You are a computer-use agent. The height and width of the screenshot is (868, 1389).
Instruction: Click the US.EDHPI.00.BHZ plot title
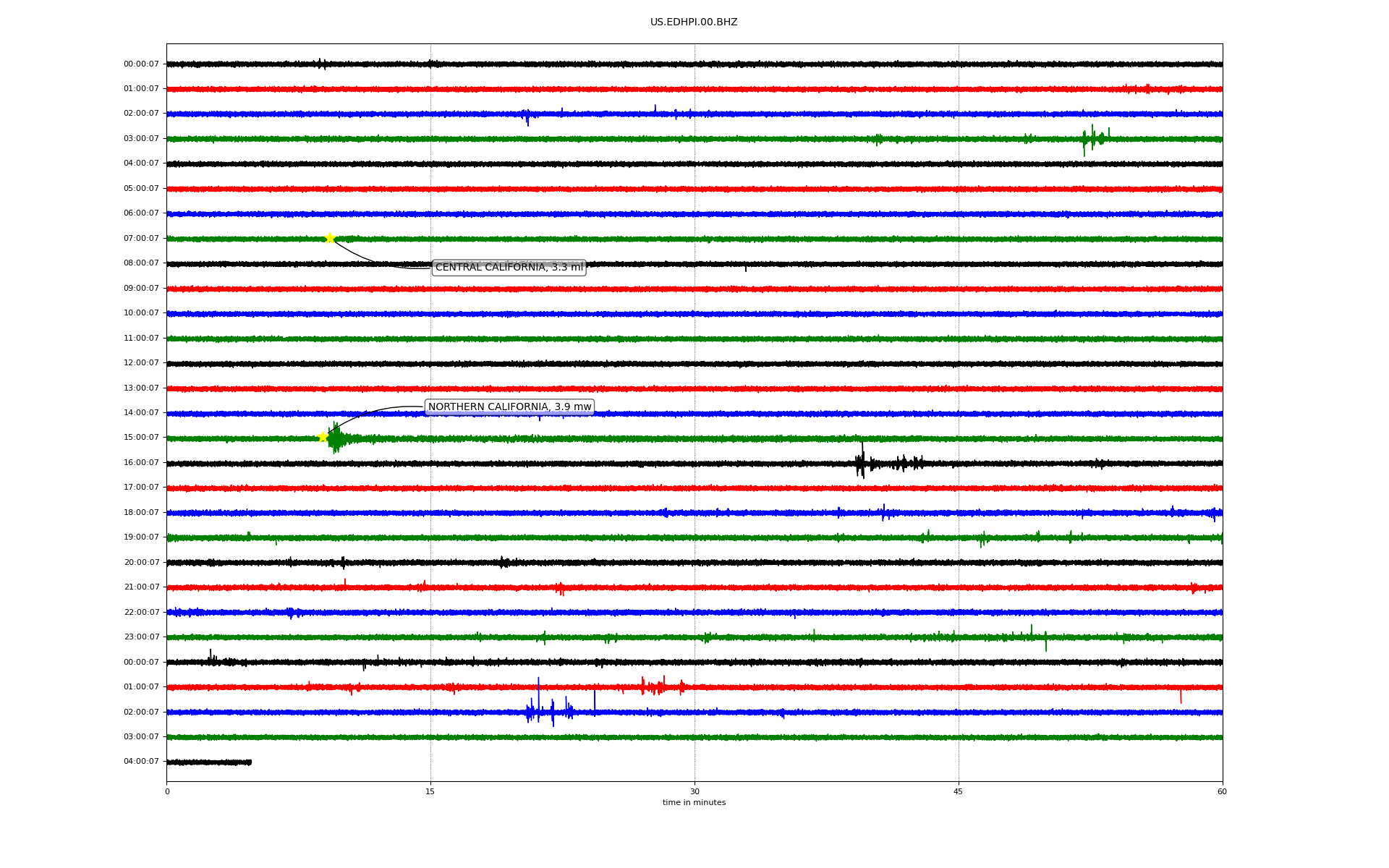click(x=693, y=22)
